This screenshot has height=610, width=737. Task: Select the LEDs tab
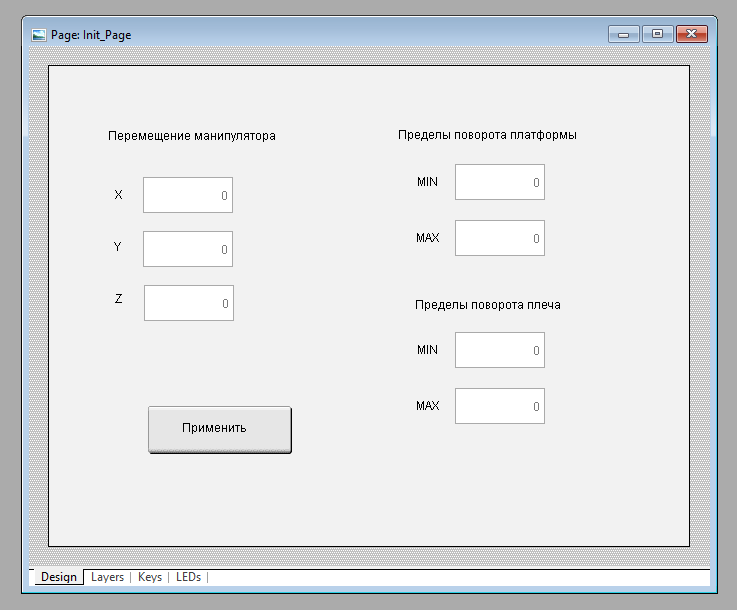(x=188, y=577)
